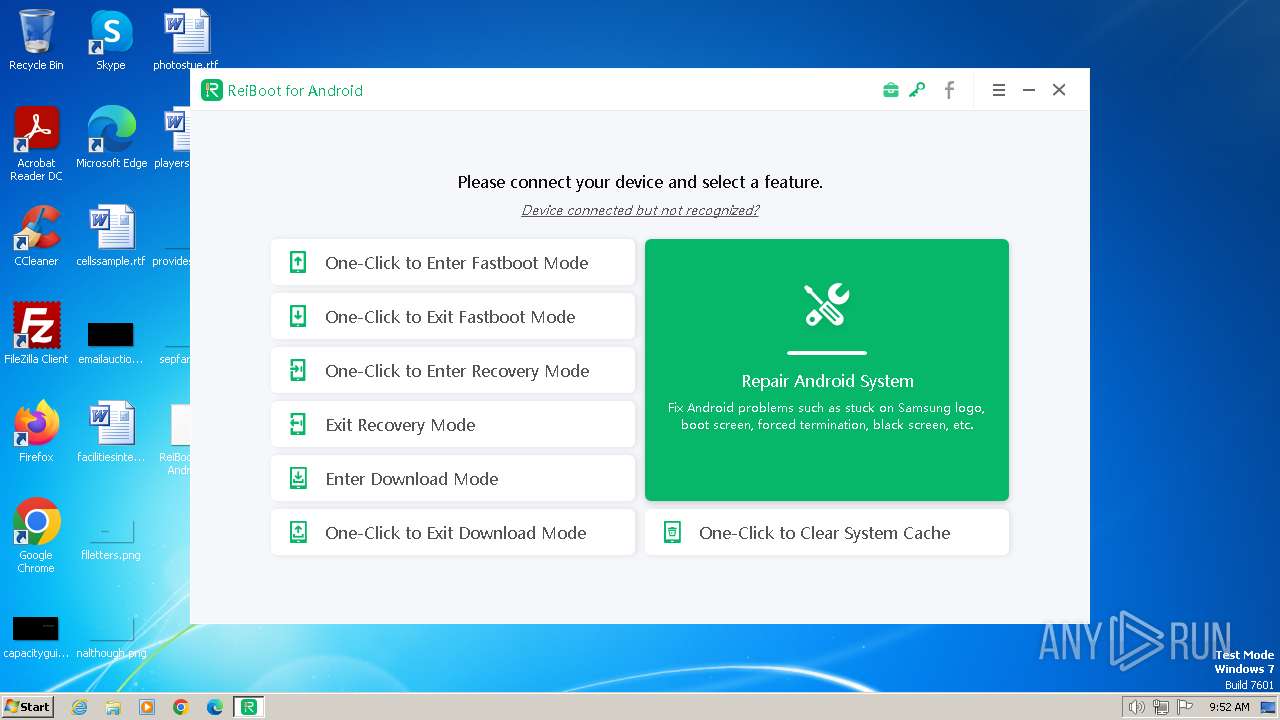Open the Facebook icon in title bar
Image resolution: width=1280 pixels, height=720 pixels.
(949, 90)
